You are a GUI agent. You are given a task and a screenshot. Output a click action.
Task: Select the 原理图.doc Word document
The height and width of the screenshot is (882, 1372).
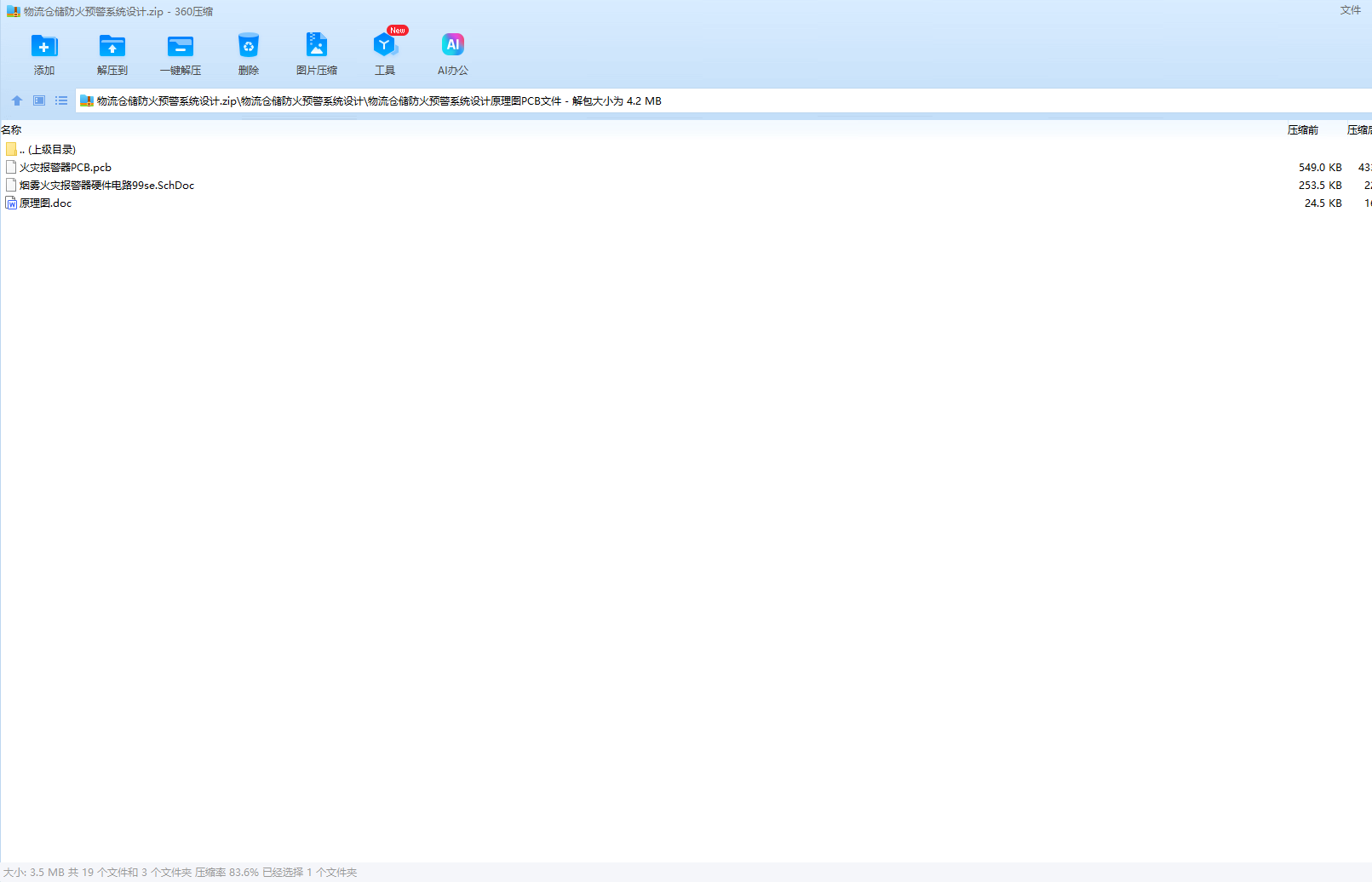pyautogui.click(x=45, y=203)
